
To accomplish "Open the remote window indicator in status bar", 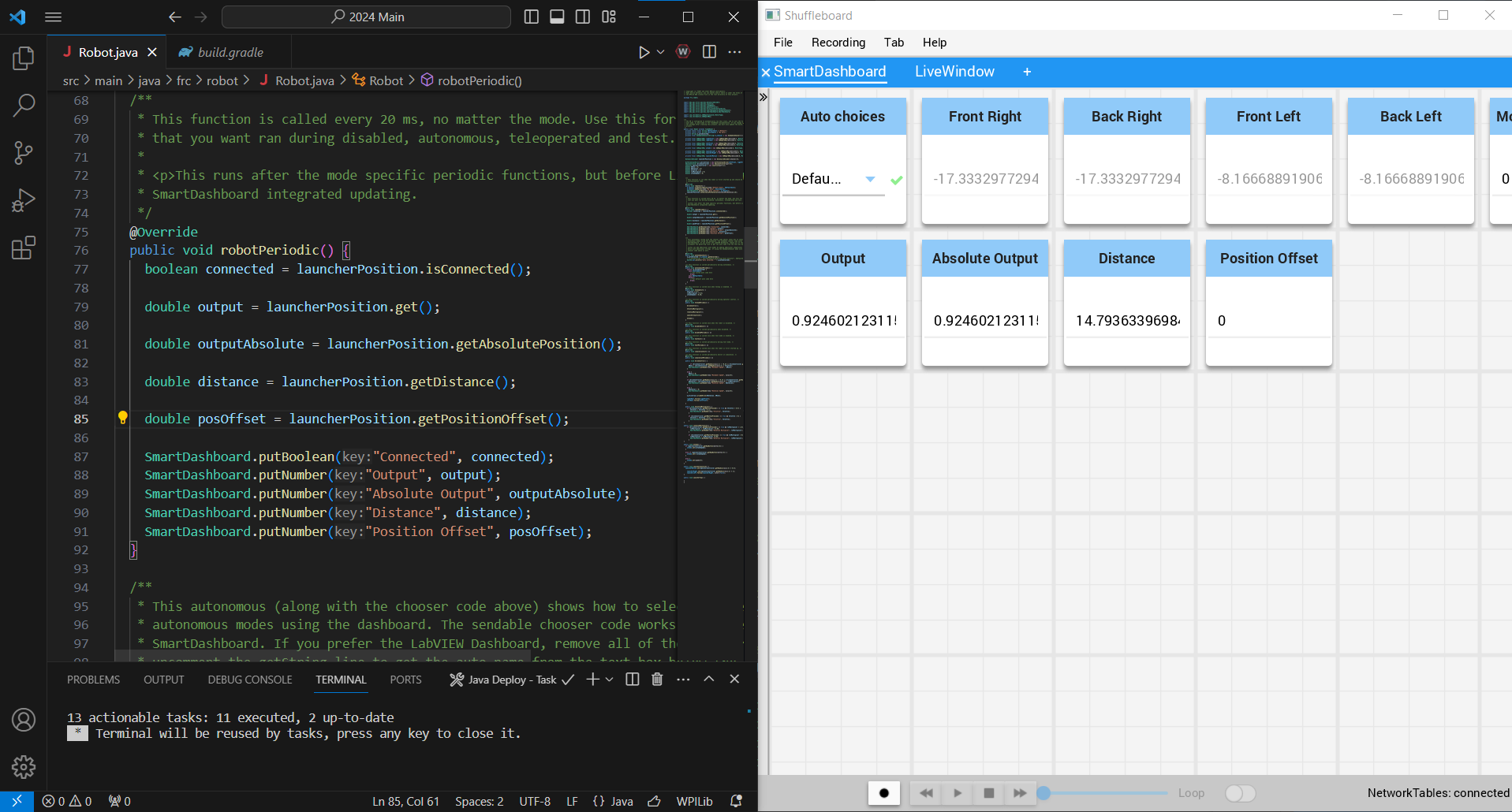I will [x=17, y=801].
